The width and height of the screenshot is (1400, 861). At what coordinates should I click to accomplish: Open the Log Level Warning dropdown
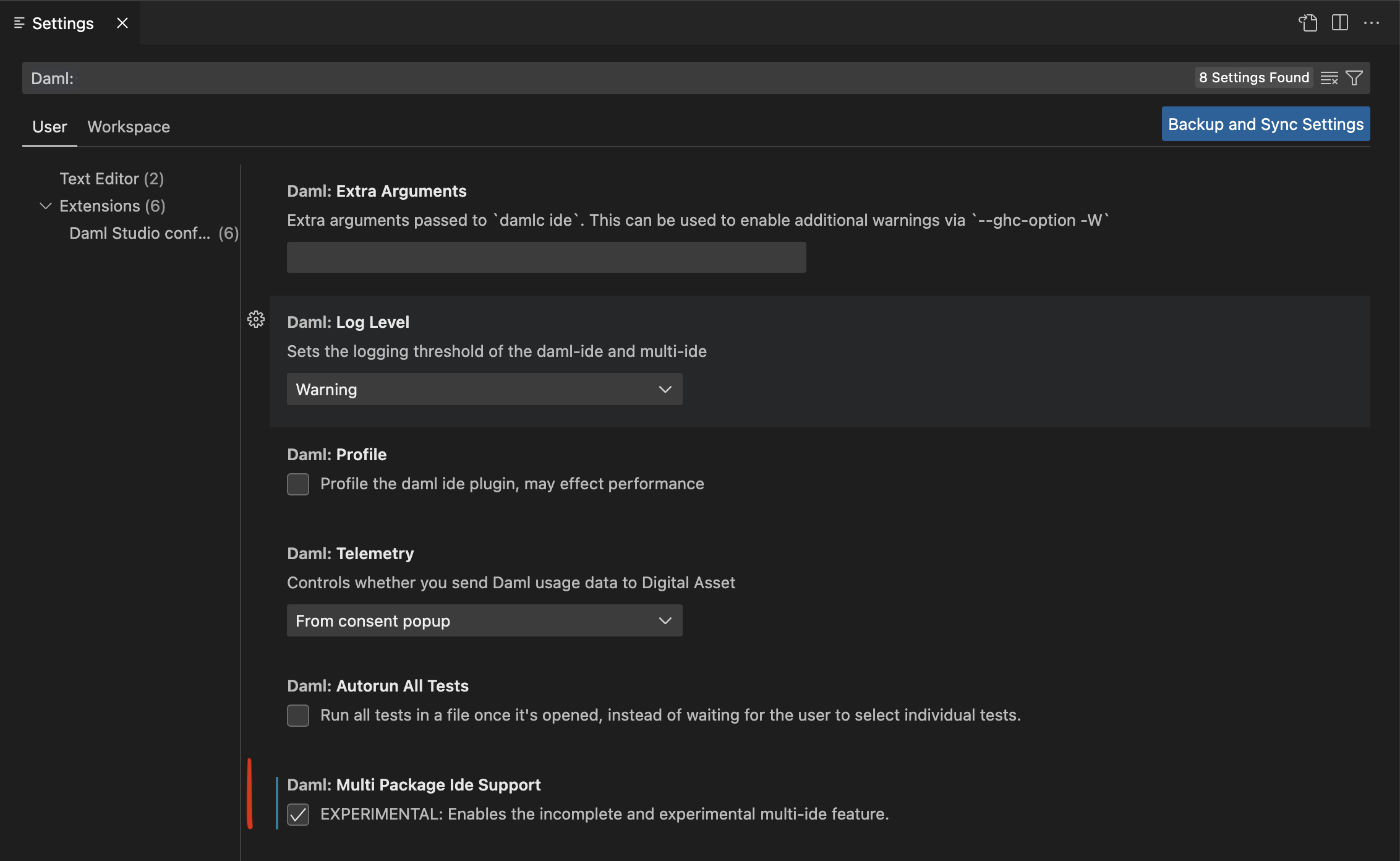485,389
